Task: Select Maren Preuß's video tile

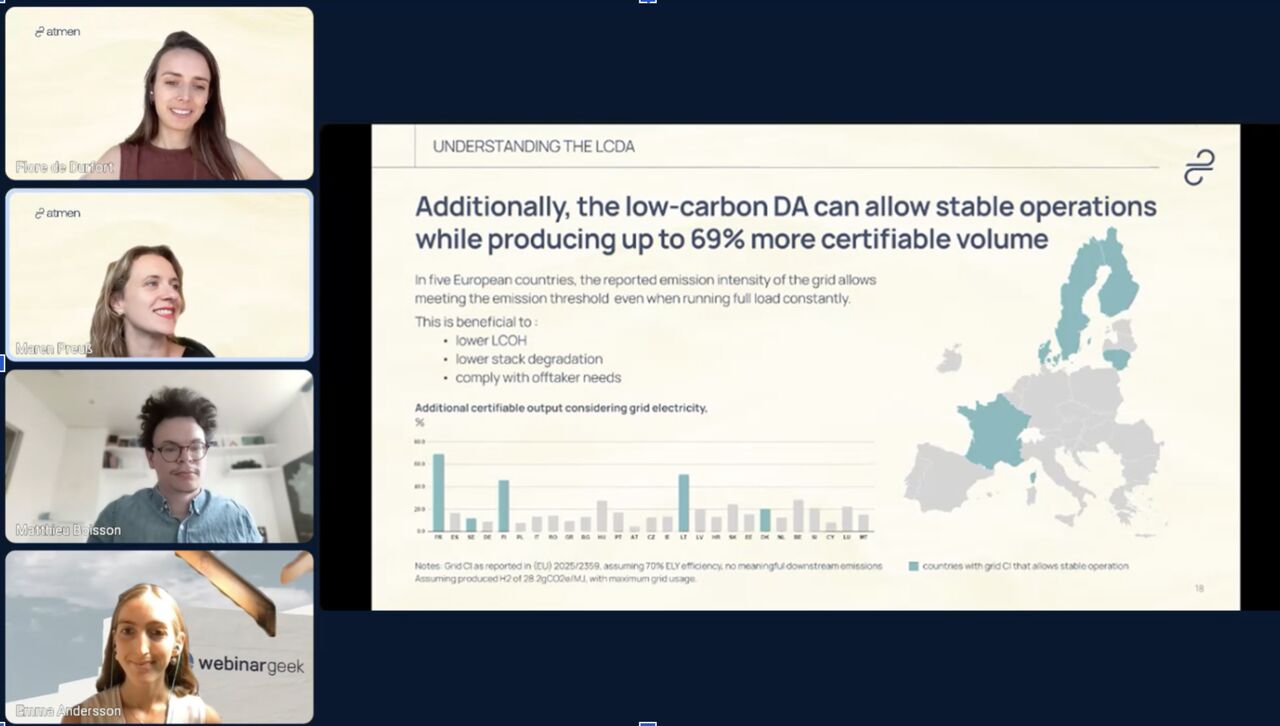Action: (x=159, y=274)
